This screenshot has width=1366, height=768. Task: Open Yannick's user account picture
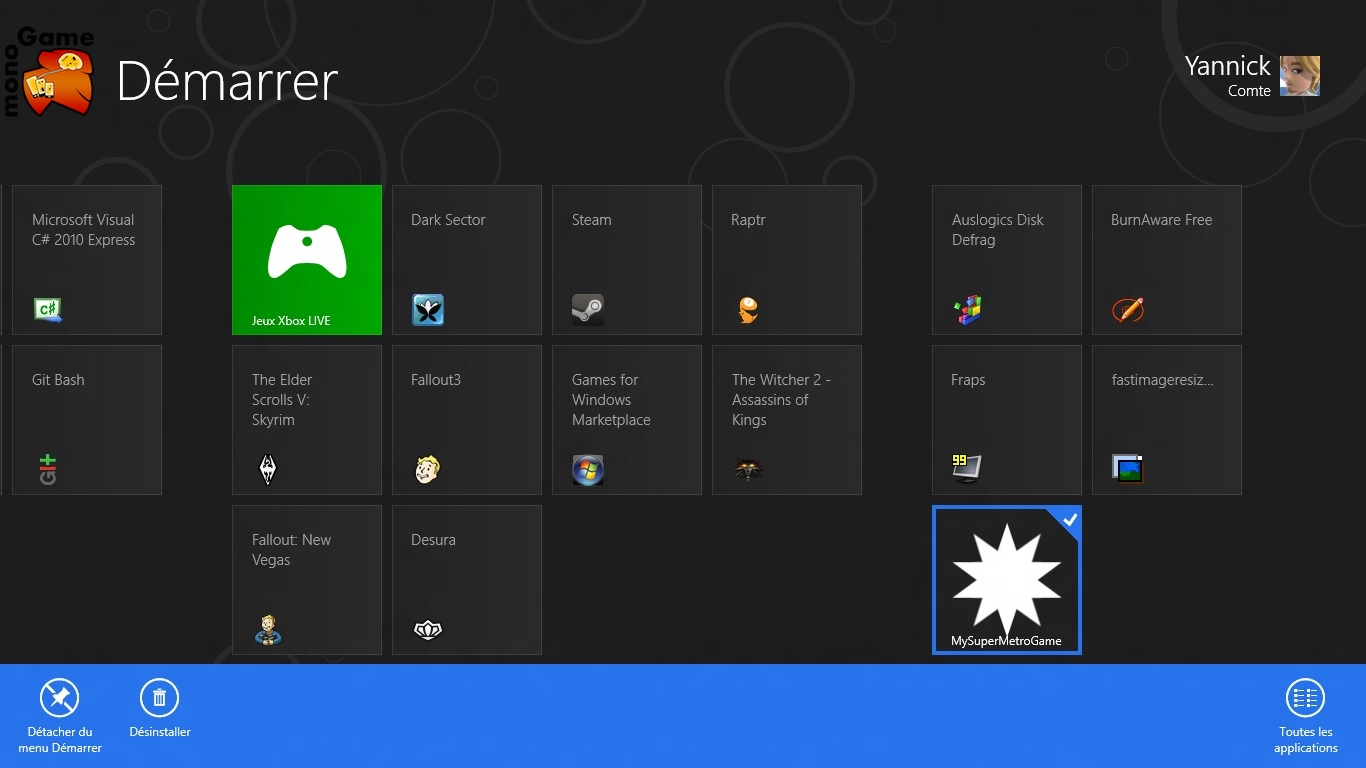point(1300,76)
